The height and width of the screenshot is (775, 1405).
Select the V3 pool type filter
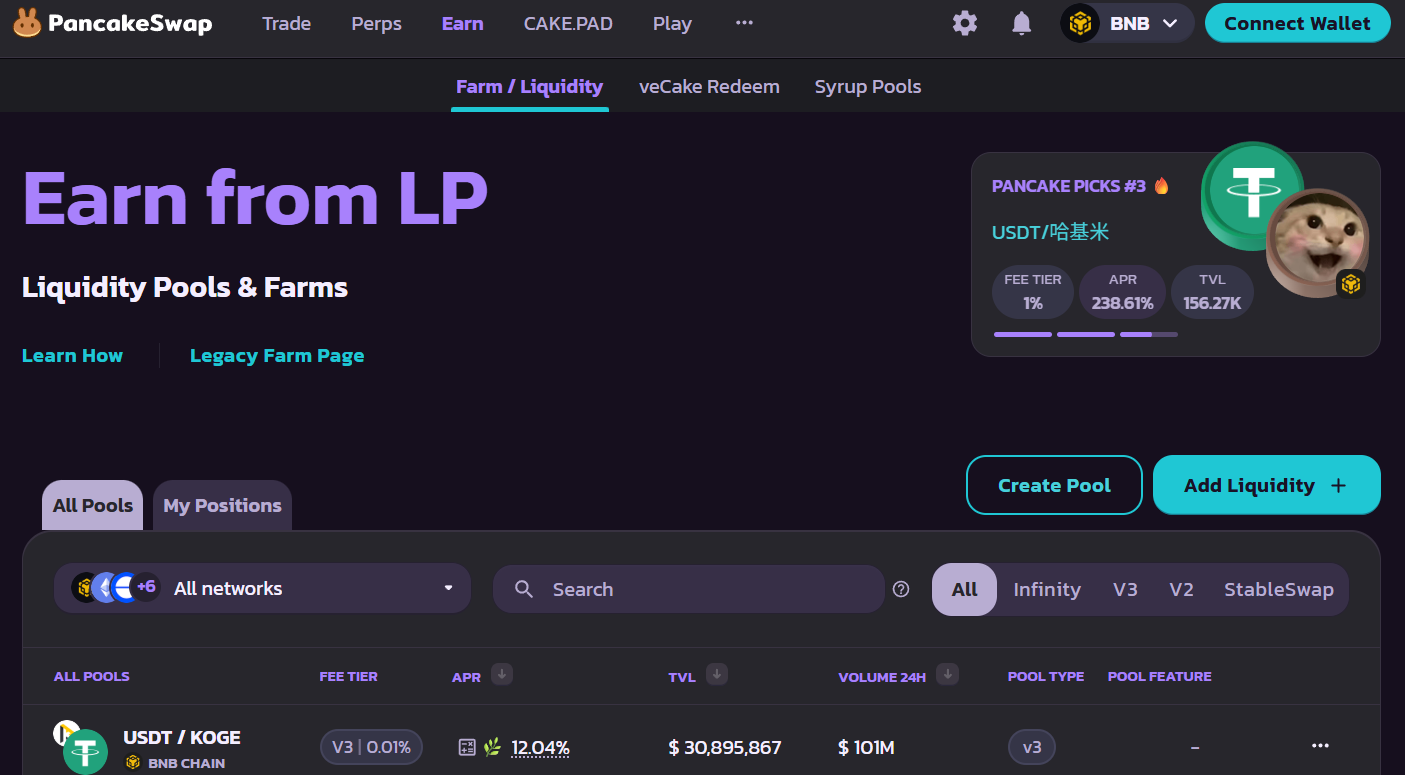click(1125, 589)
